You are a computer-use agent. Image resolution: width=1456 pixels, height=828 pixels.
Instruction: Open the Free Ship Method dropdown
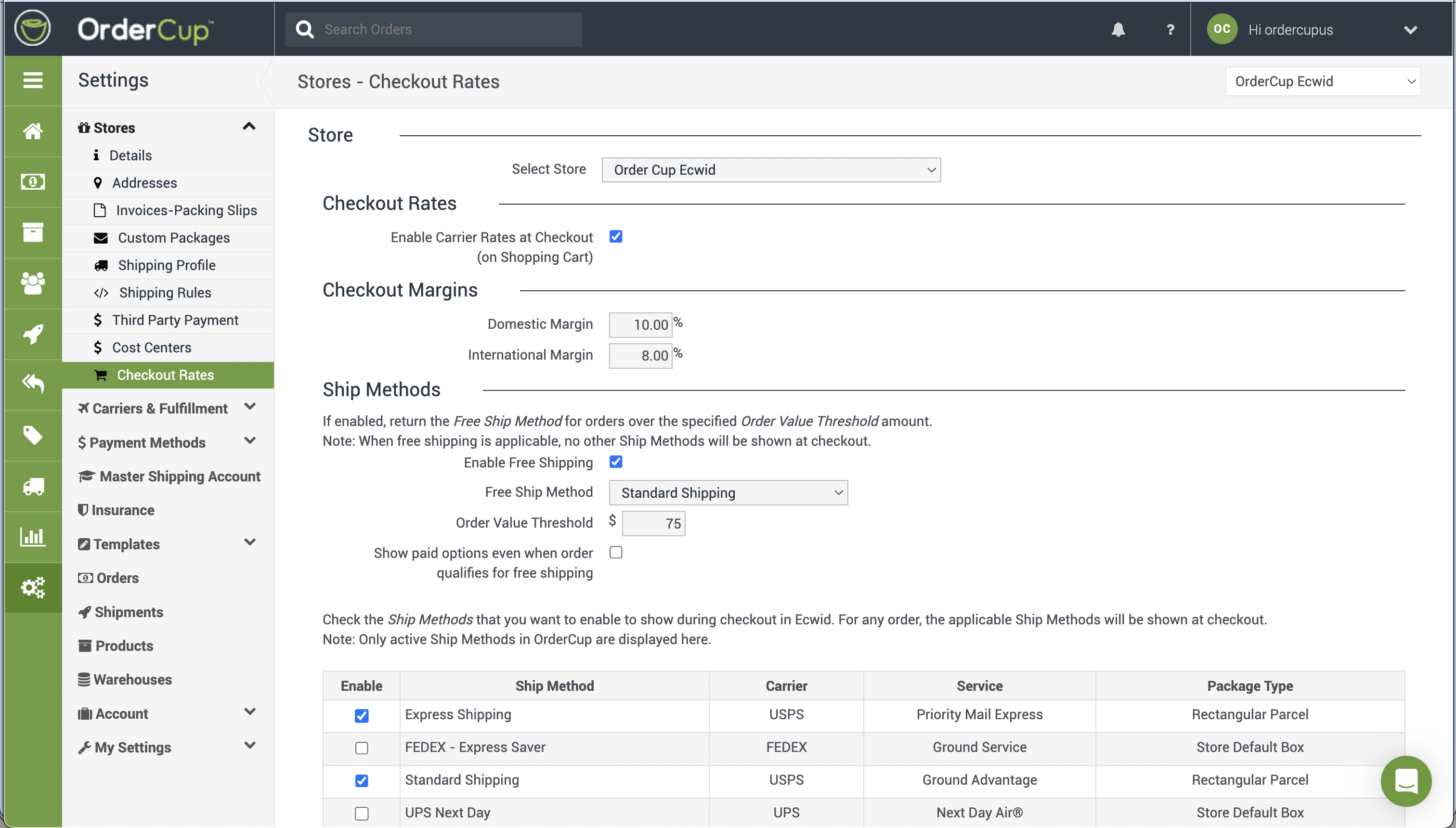point(728,492)
